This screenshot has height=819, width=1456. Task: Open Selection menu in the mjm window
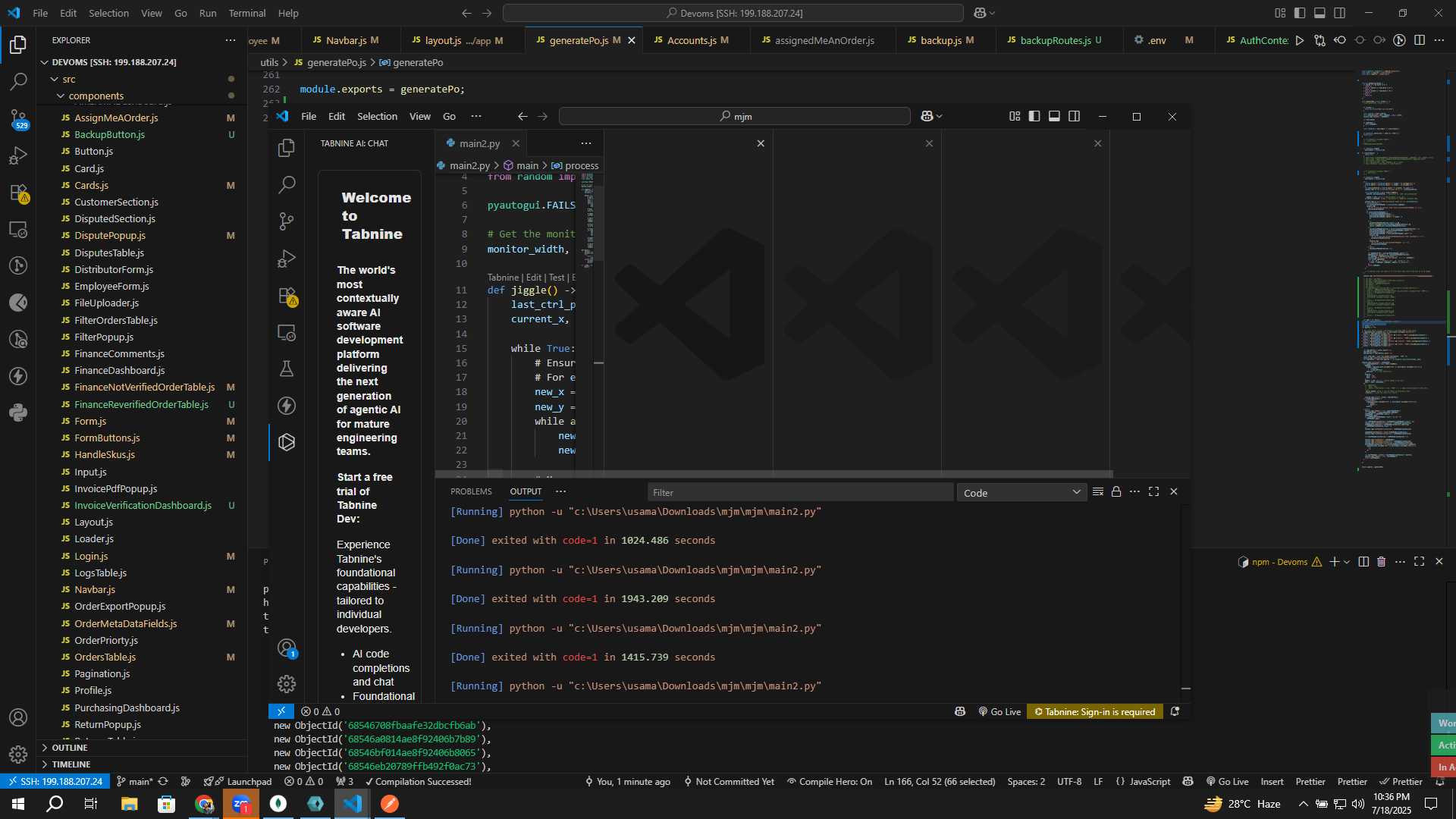377,116
